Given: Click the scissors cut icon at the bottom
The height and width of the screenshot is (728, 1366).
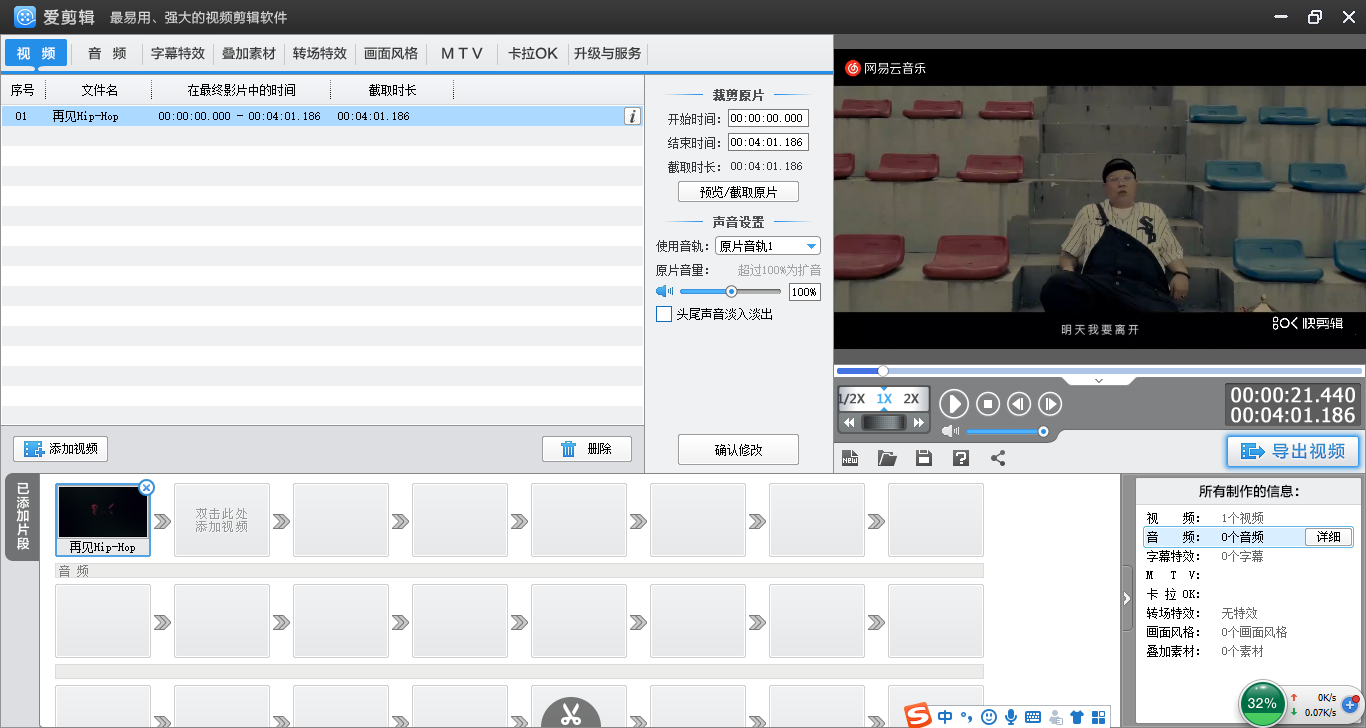Looking at the screenshot, I should (x=571, y=714).
